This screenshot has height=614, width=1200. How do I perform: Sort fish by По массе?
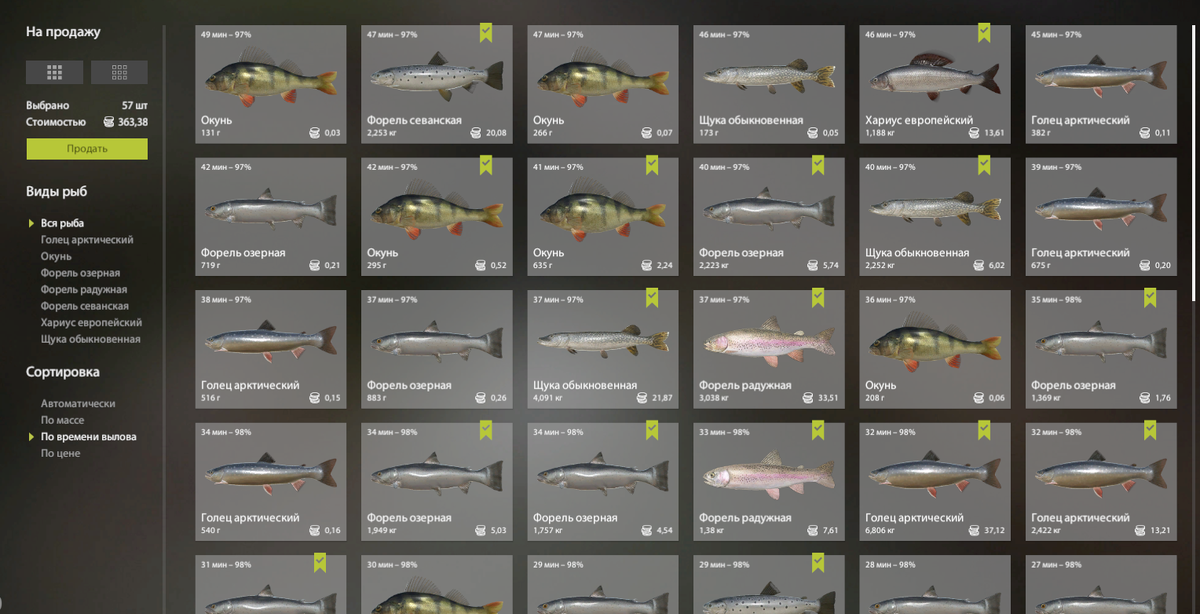(62, 420)
